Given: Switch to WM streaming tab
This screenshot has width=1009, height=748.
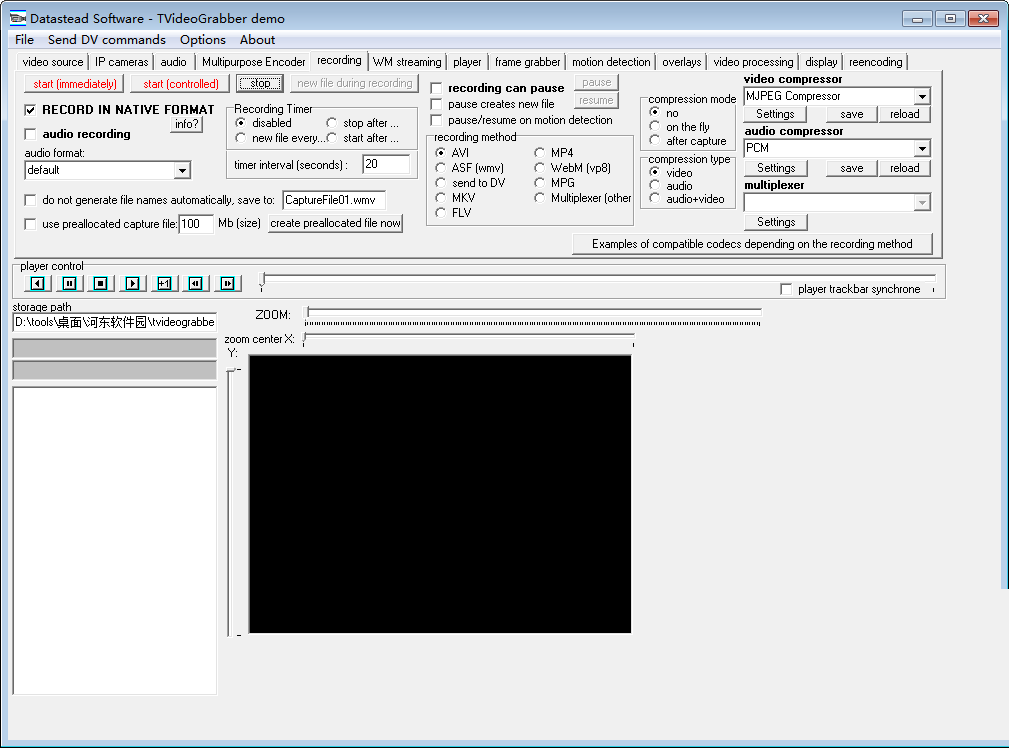Looking at the screenshot, I should (407, 62).
